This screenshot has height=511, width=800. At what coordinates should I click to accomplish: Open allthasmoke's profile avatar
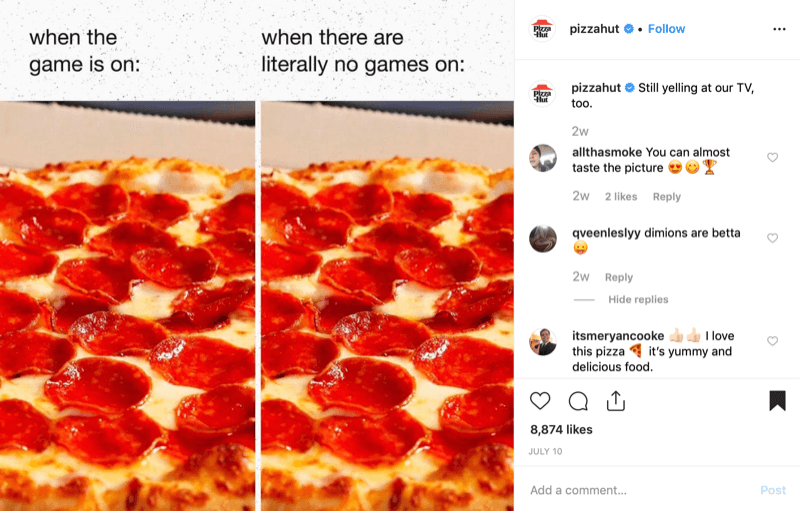(543, 158)
